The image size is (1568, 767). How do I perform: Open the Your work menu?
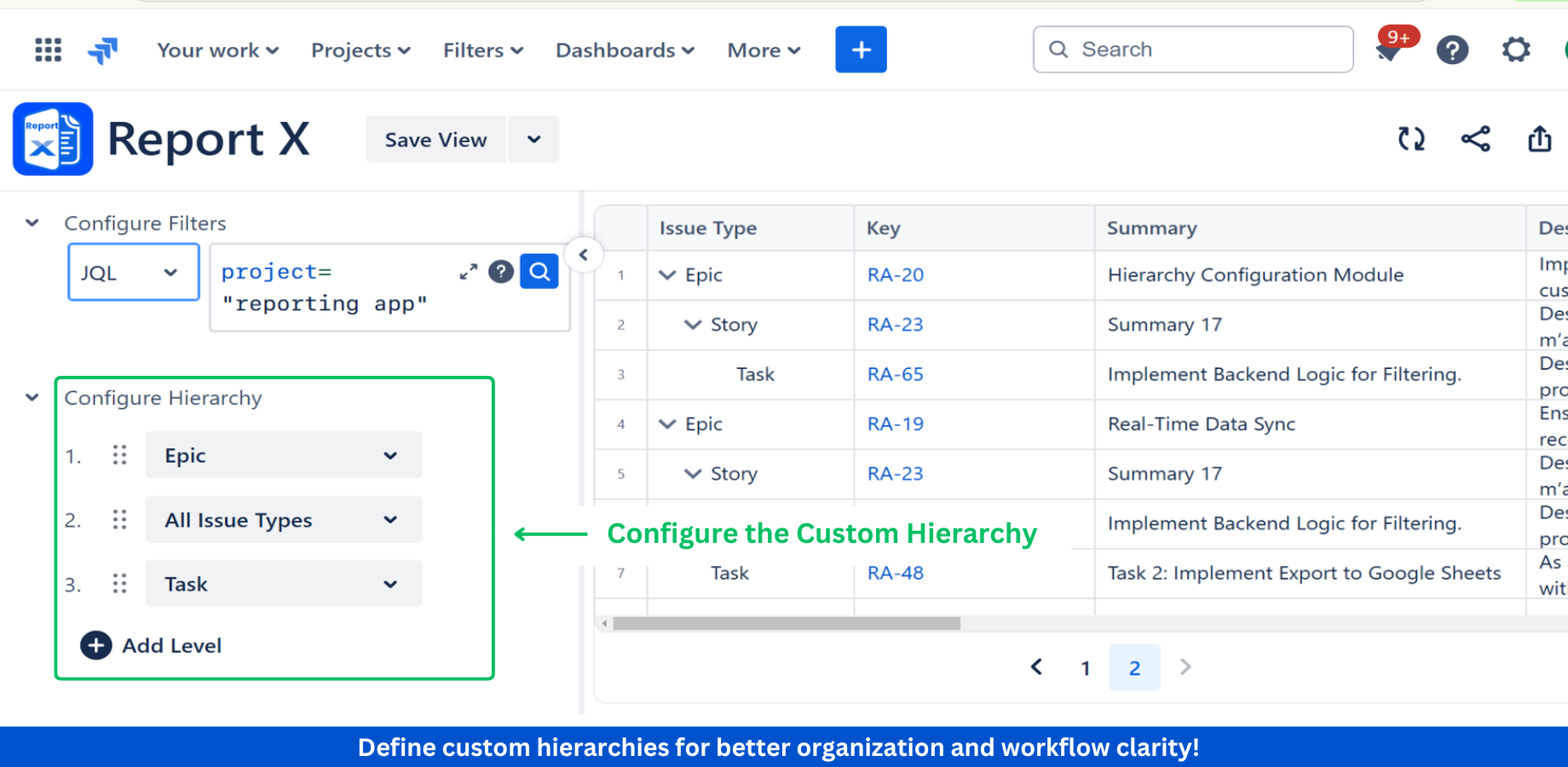click(x=218, y=50)
